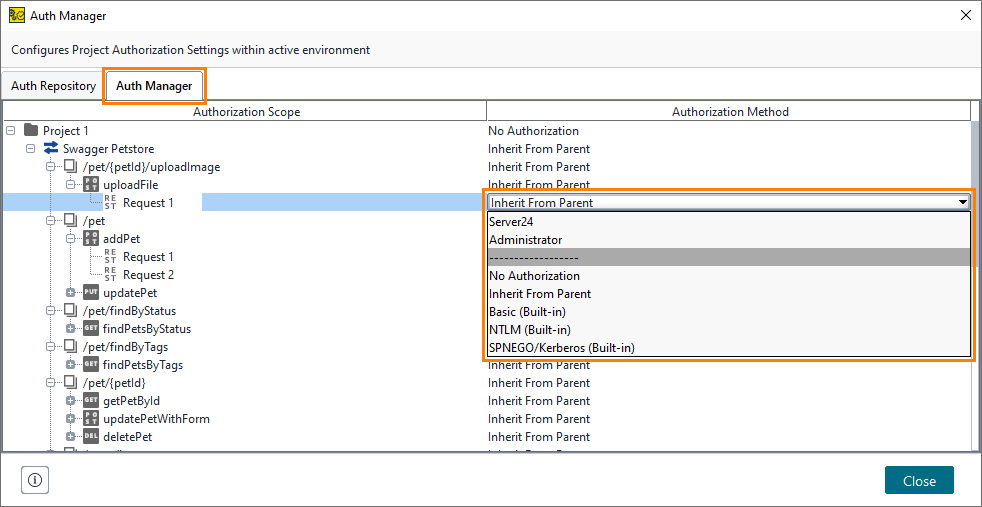Choose Administrator profile from the list
The height and width of the screenshot is (507, 982).
pos(729,240)
